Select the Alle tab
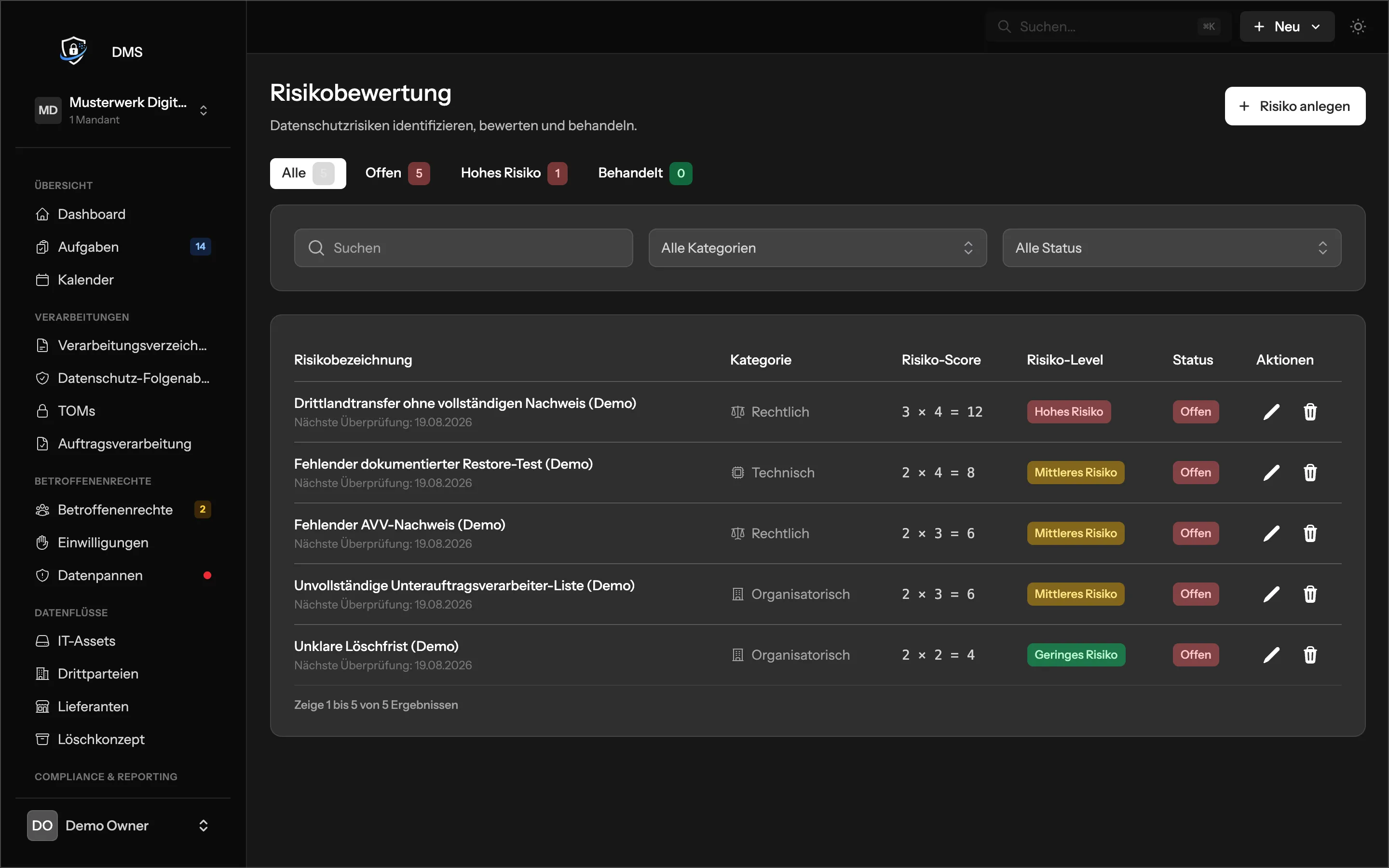Screen dimensions: 1389x868 (x=308, y=173)
